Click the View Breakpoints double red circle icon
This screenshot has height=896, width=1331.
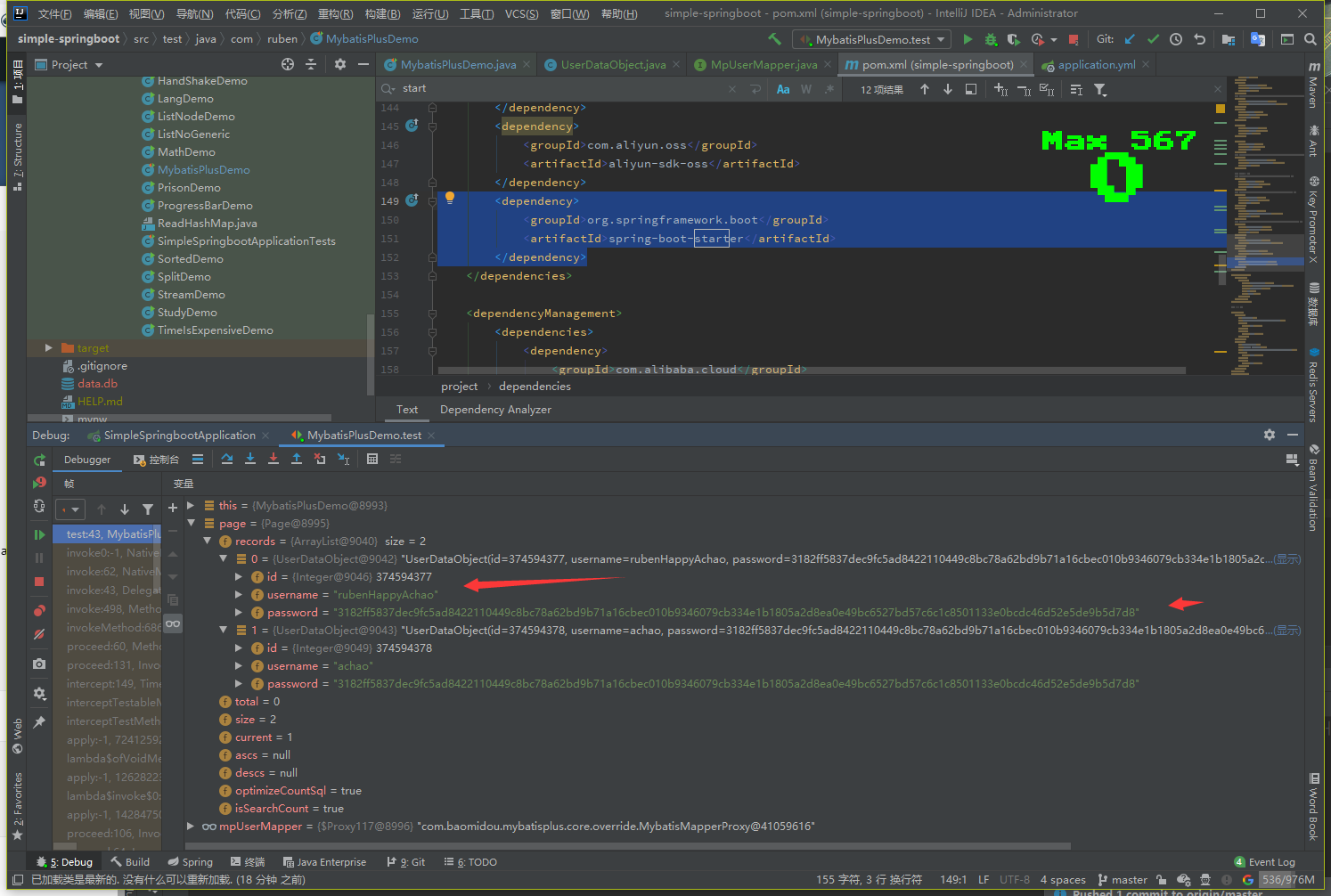point(39,610)
